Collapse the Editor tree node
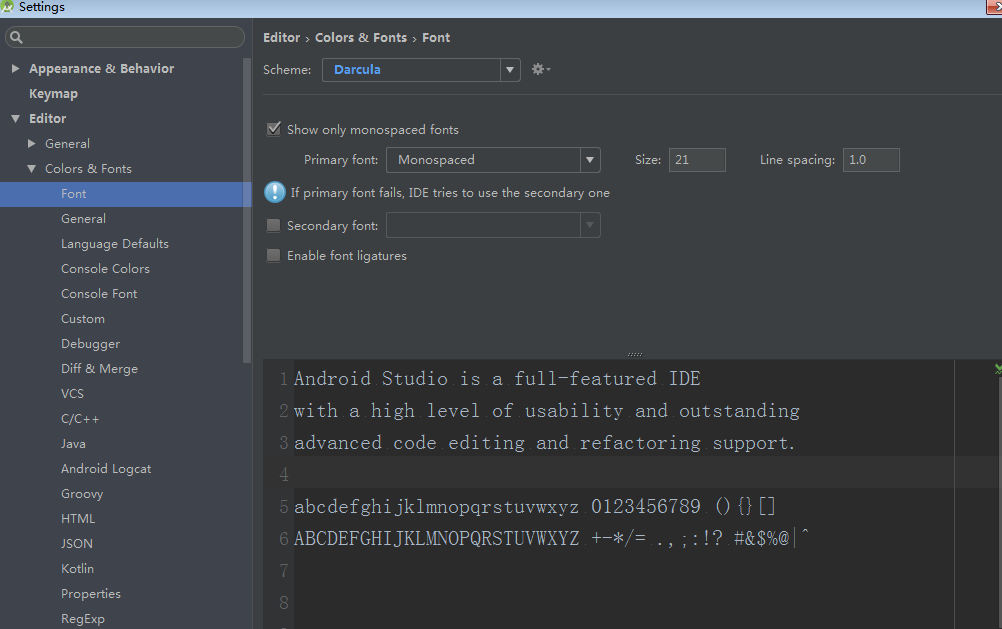 [15, 118]
